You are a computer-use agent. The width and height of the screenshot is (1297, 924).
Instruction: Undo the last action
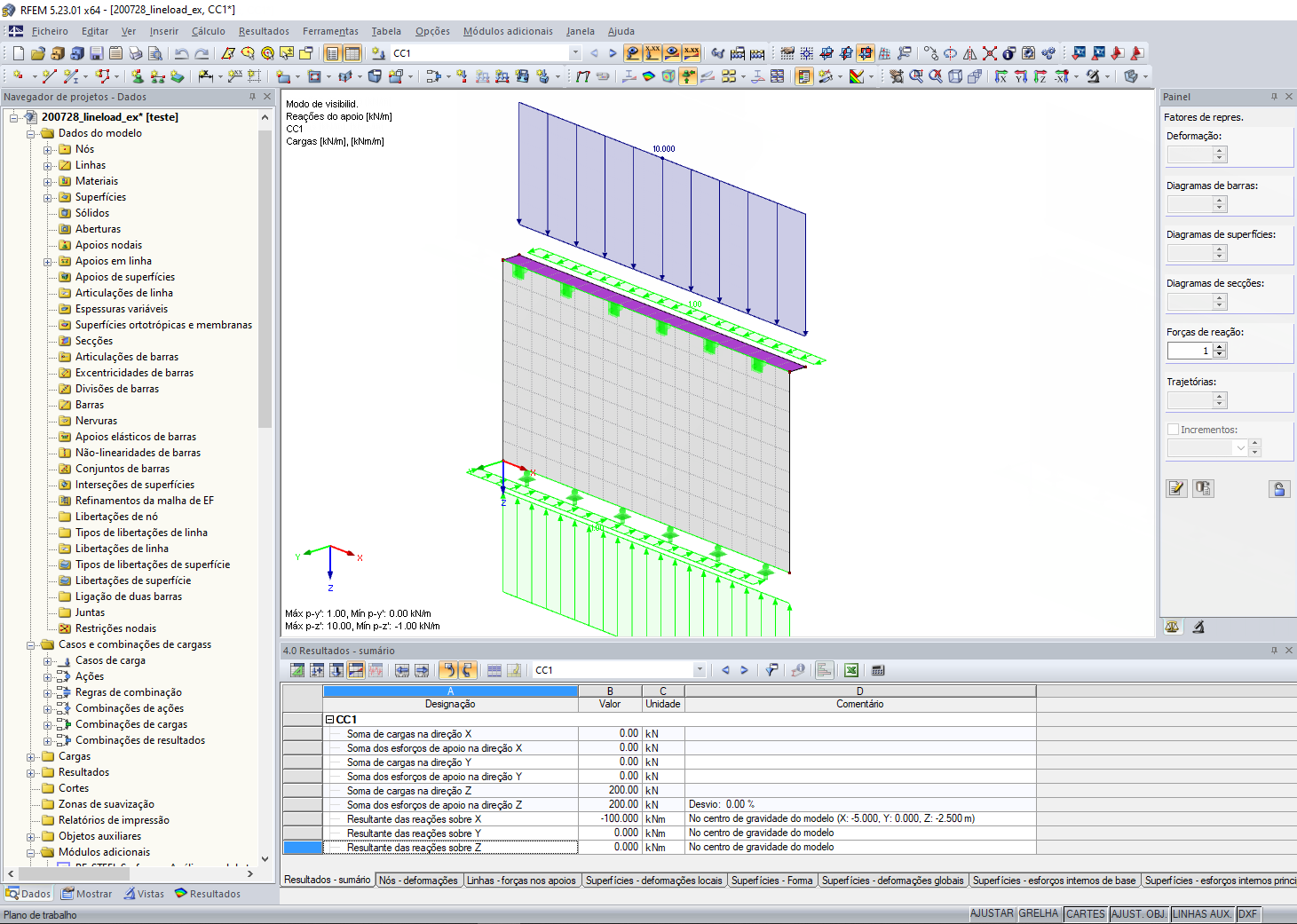[182, 53]
